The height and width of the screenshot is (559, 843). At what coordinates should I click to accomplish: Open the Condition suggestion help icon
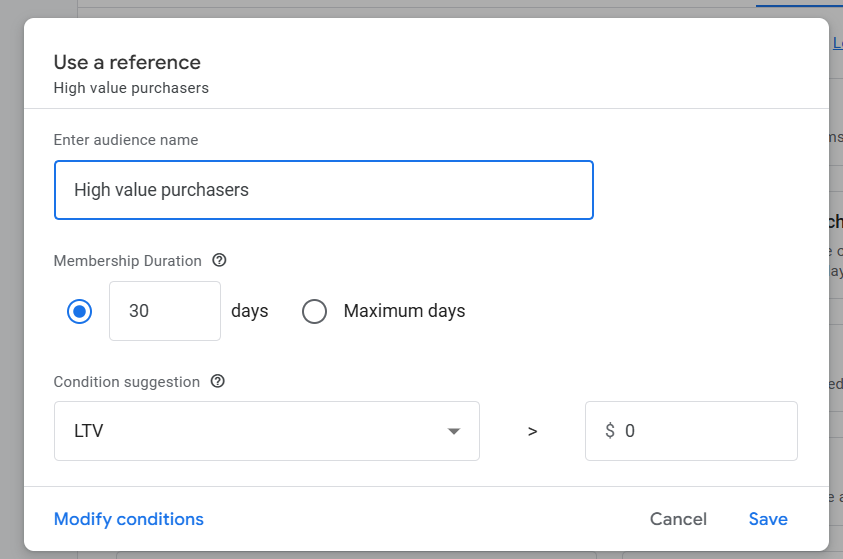[217, 381]
